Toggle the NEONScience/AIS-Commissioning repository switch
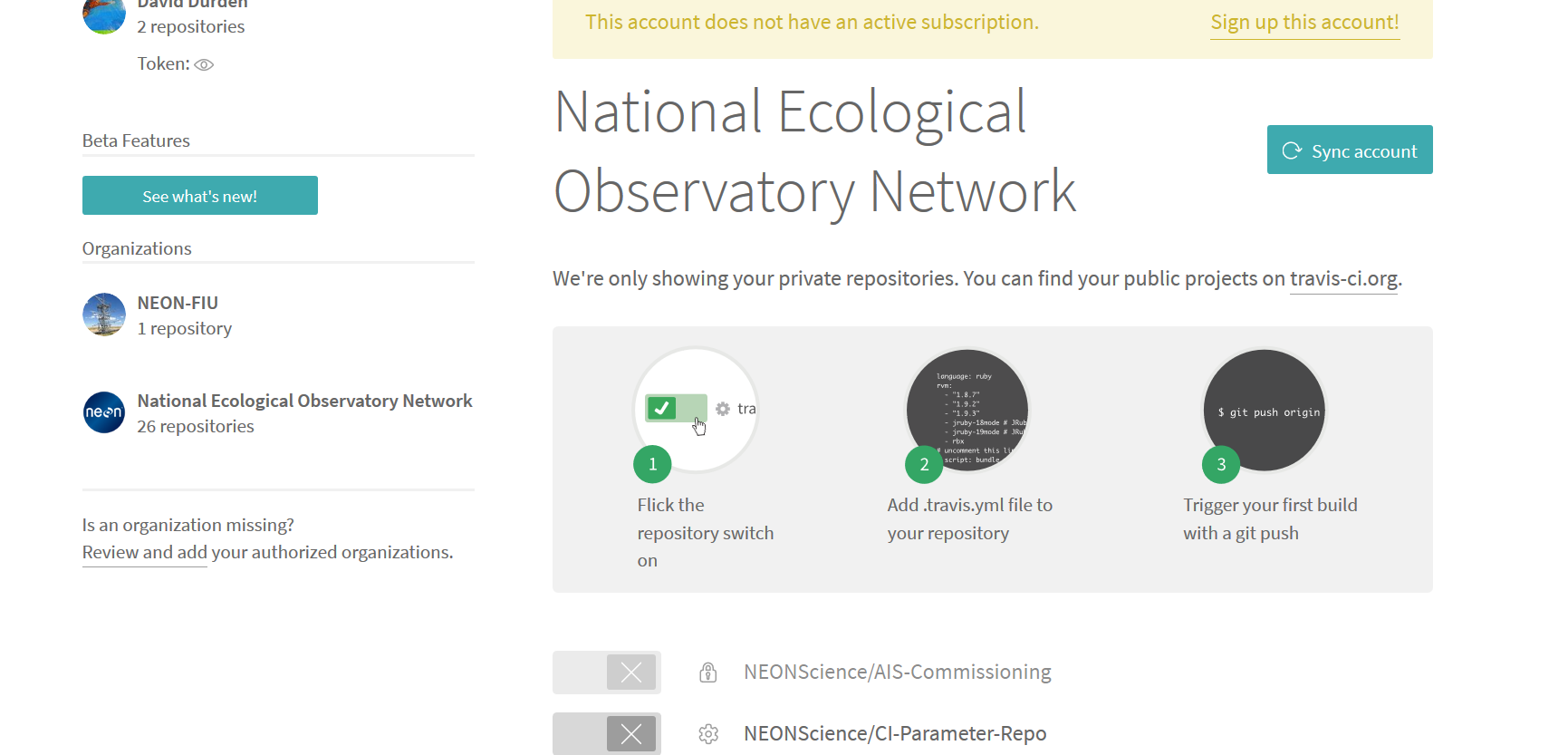The image size is (1568, 755). click(x=607, y=673)
